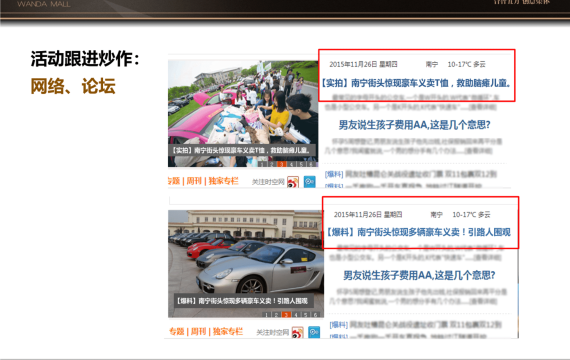Viewport: 570px width, 360px height.
Task: Select slide 6 in pink-car carousel pager
Action: [x=310, y=164]
